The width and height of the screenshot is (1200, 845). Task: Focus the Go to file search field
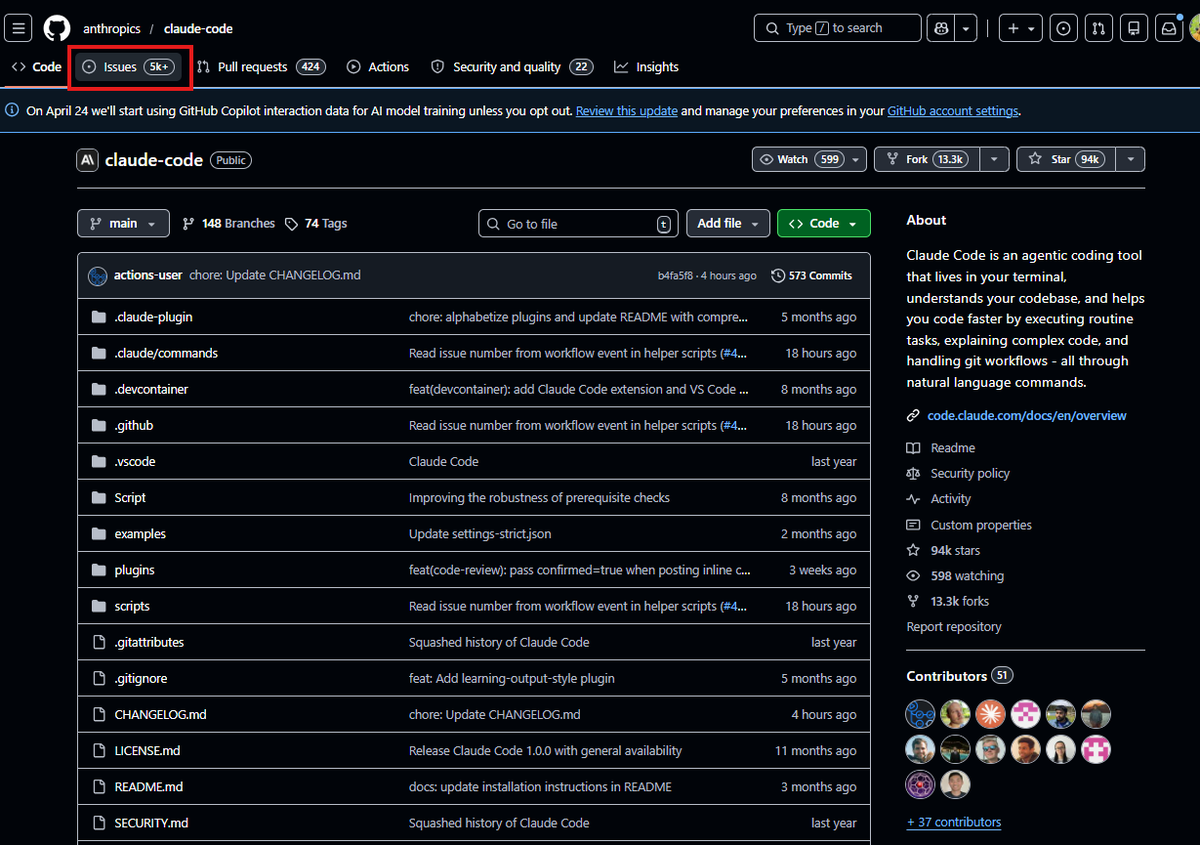[x=578, y=224]
